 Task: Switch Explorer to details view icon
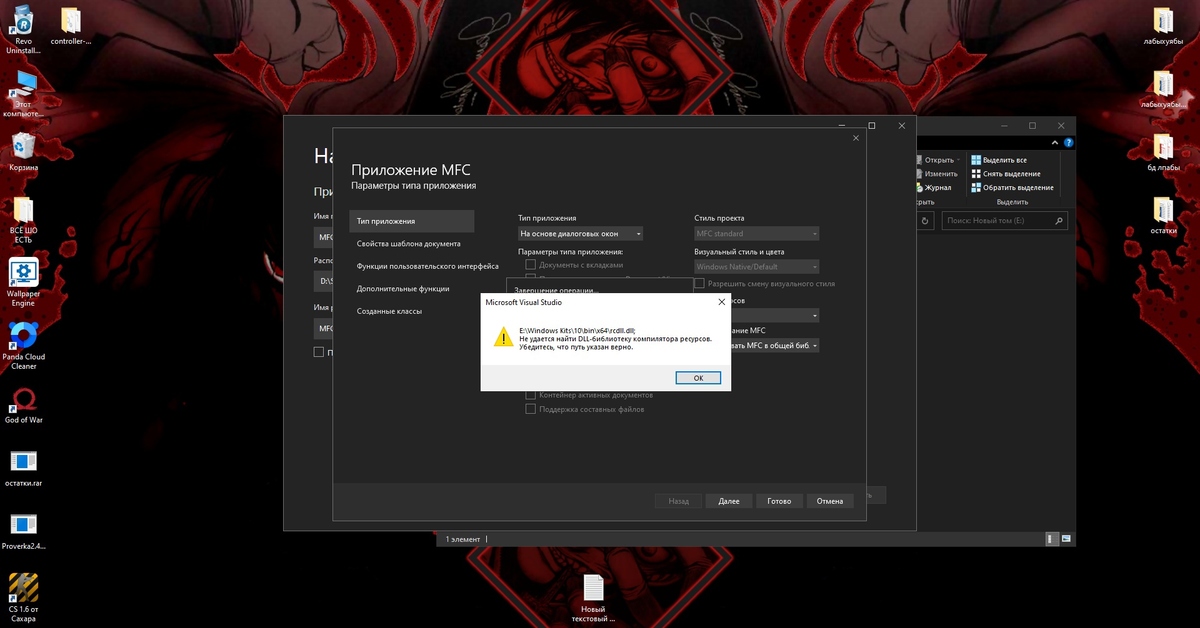coord(1051,539)
